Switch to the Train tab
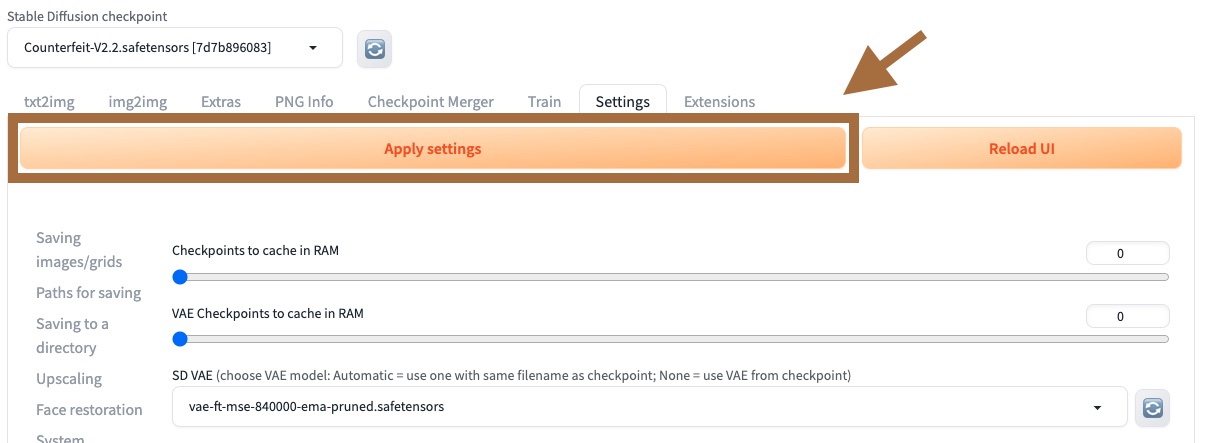The width and height of the screenshot is (1208, 443). click(544, 101)
